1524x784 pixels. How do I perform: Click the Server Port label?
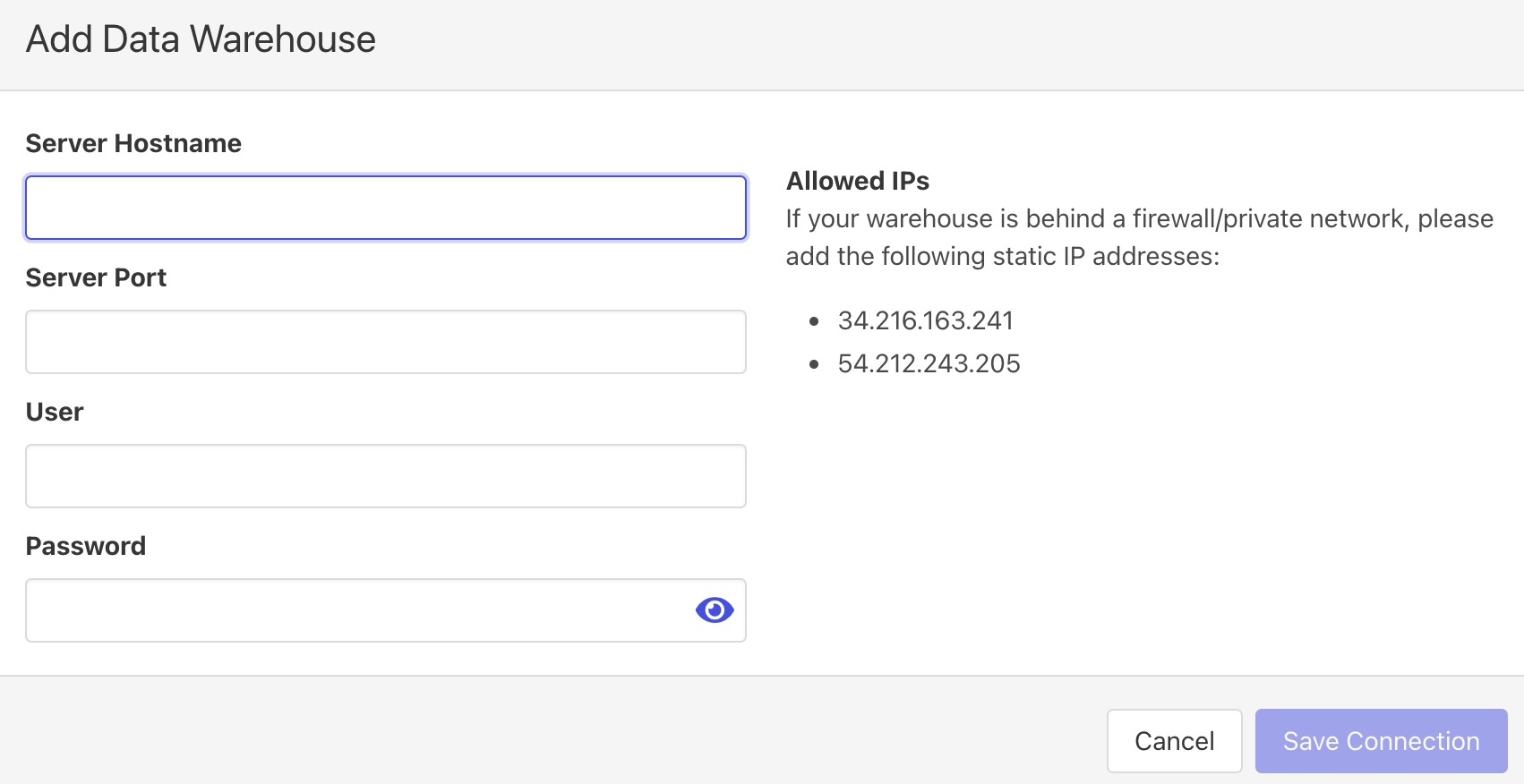tap(96, 277)
